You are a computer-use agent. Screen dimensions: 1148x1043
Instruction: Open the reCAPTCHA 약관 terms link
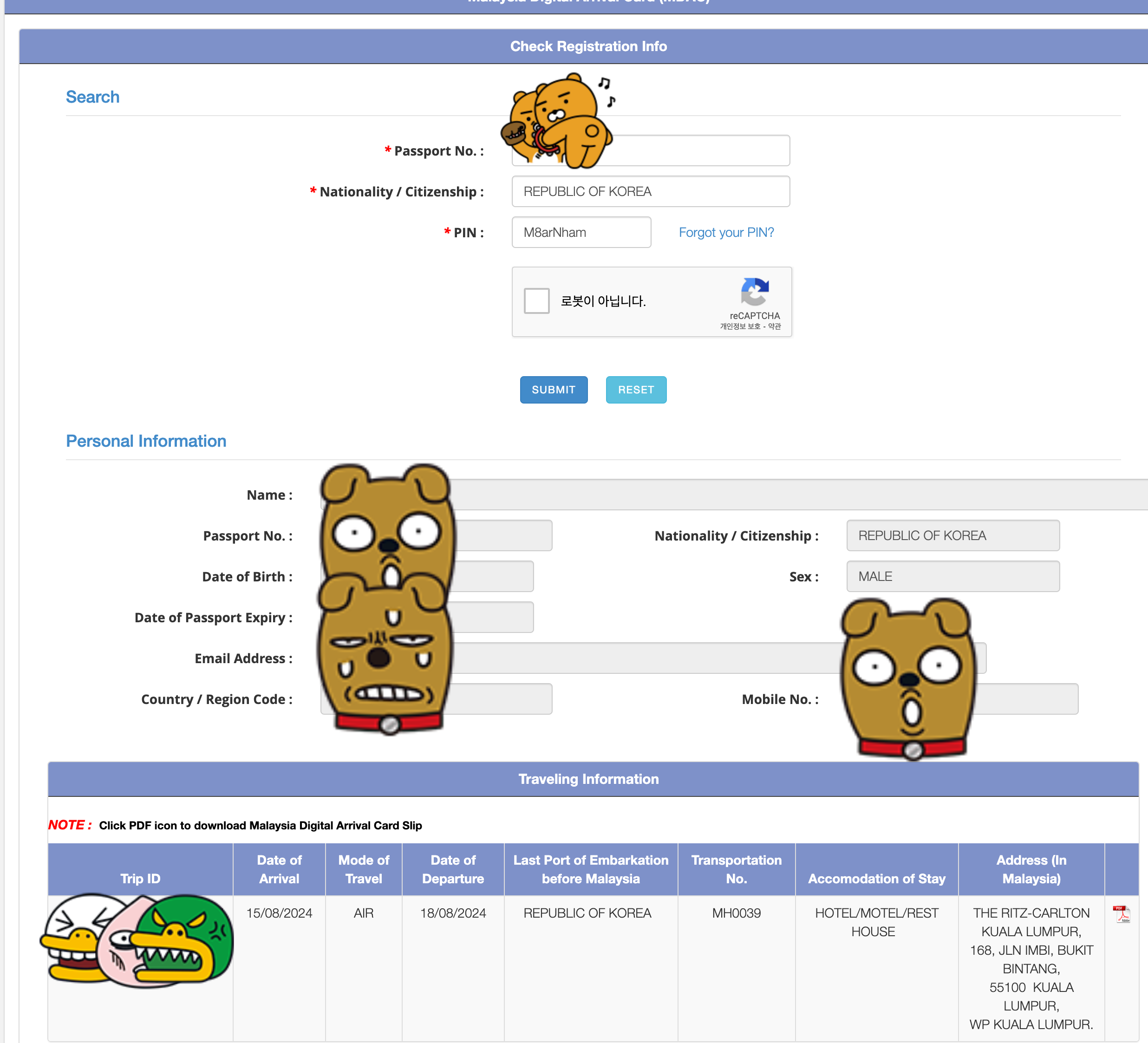tap(775, 326)
